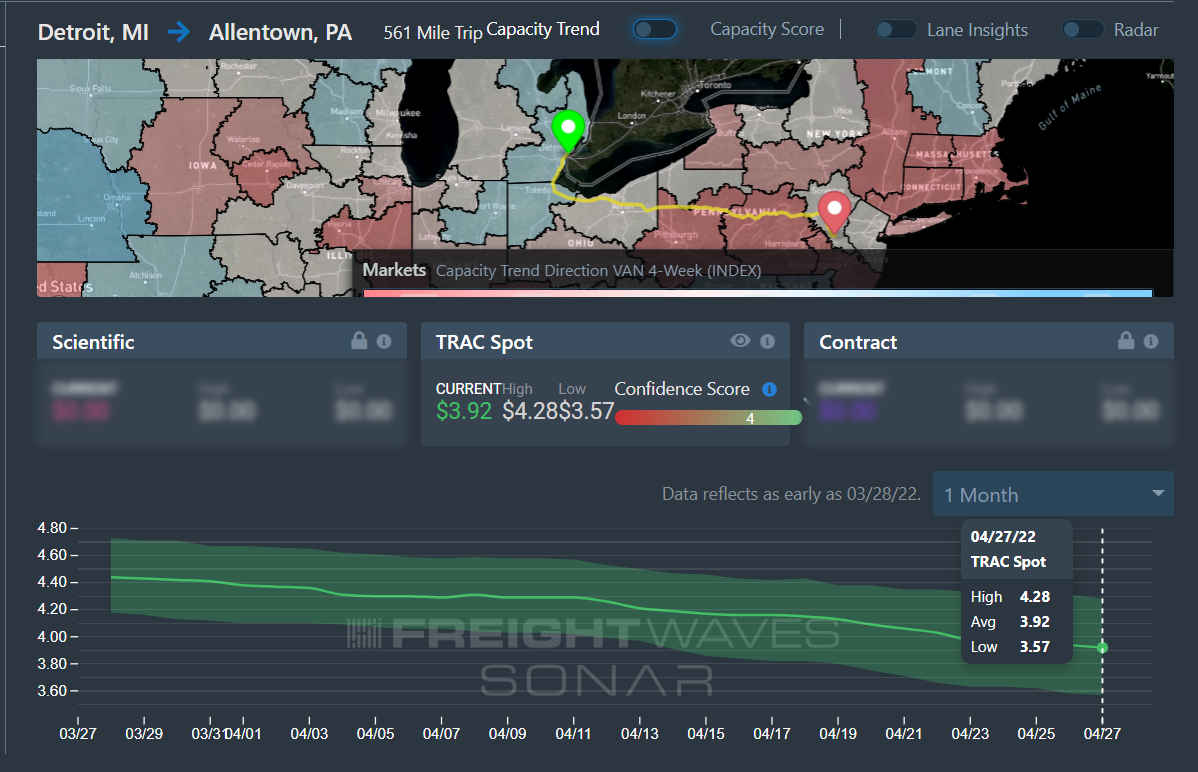The height and width of the screenshot is (772, 1198).
Task: Click the 04/27/22 date in the tooltip
Action: coord(1003,537)
